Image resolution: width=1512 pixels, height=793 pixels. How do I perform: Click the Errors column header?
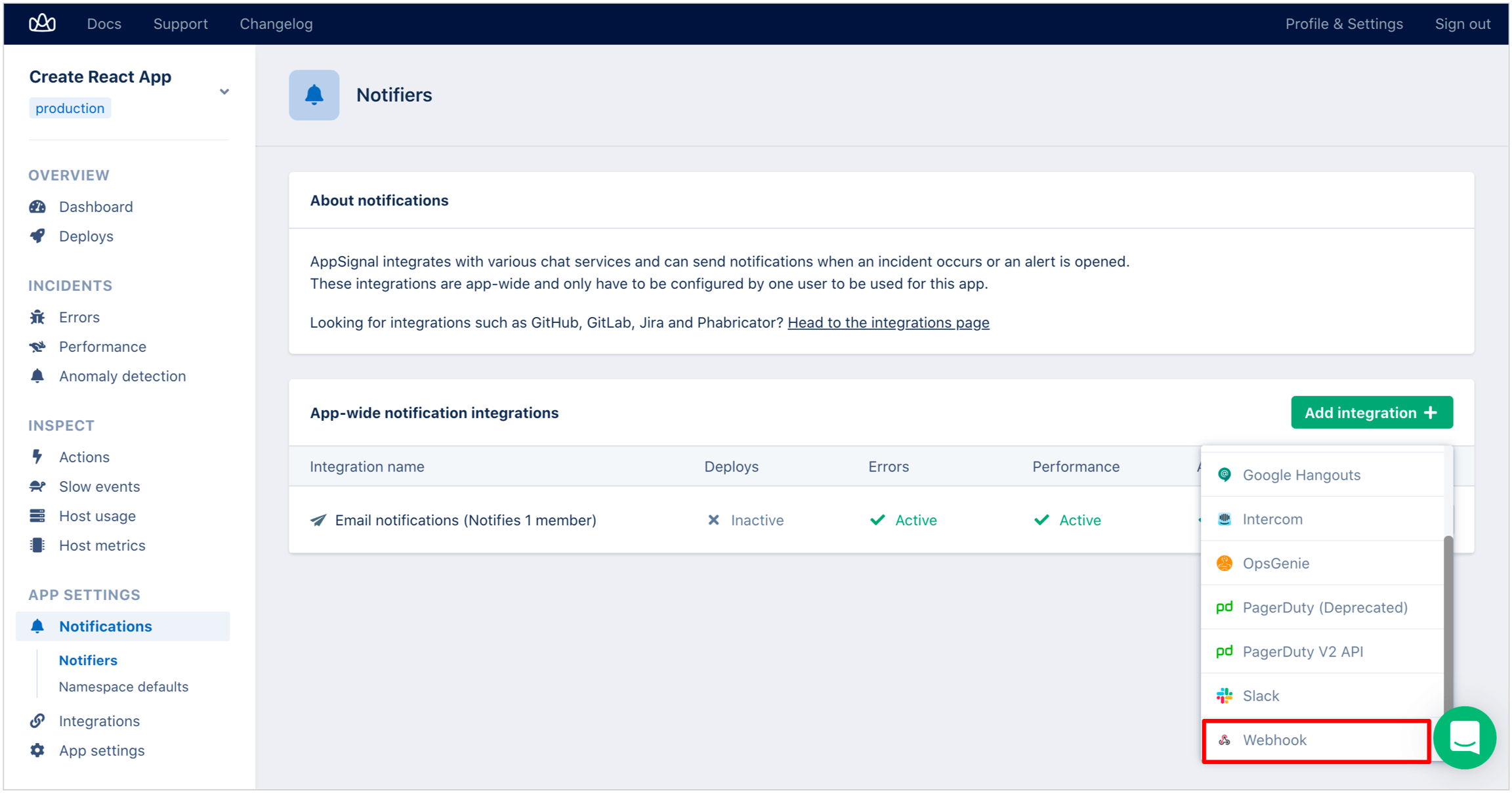pyautogui.click(x=889, y=467)
